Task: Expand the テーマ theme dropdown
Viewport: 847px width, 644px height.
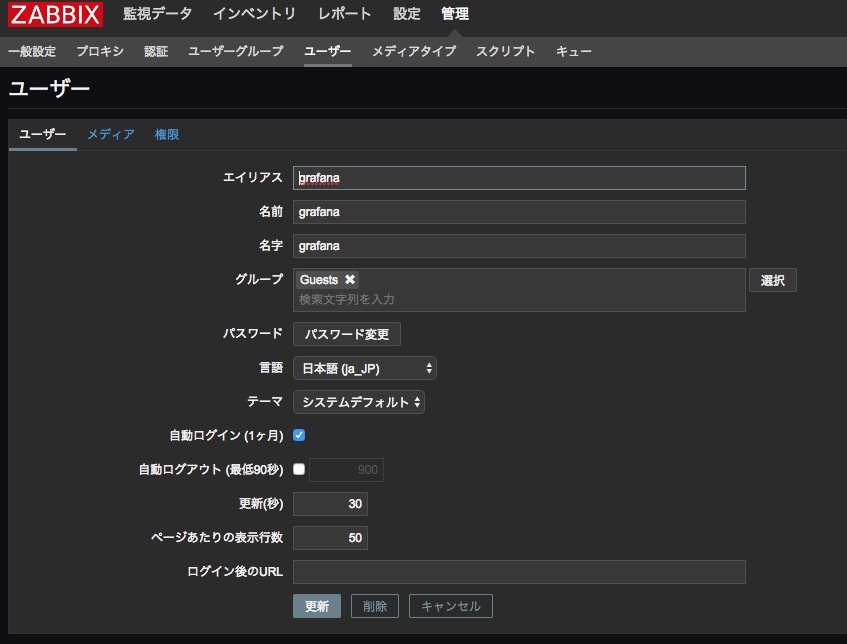Action: coord(358,402)
